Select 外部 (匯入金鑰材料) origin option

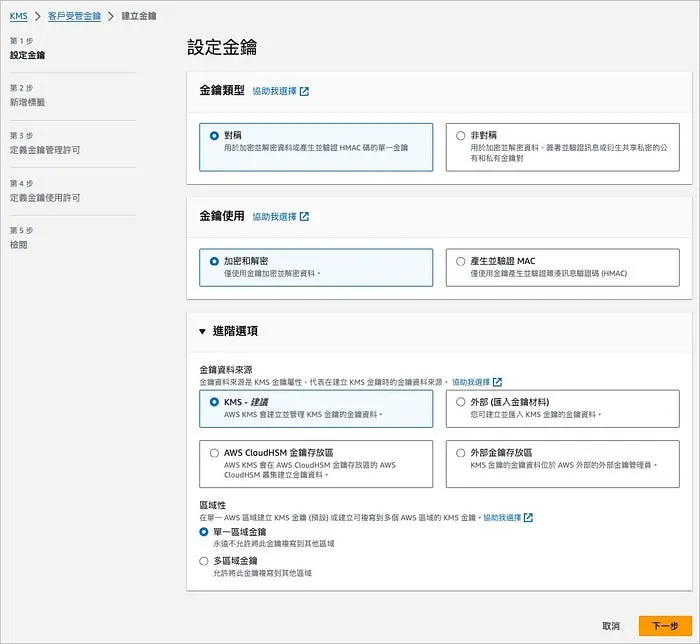click(562, 409)
